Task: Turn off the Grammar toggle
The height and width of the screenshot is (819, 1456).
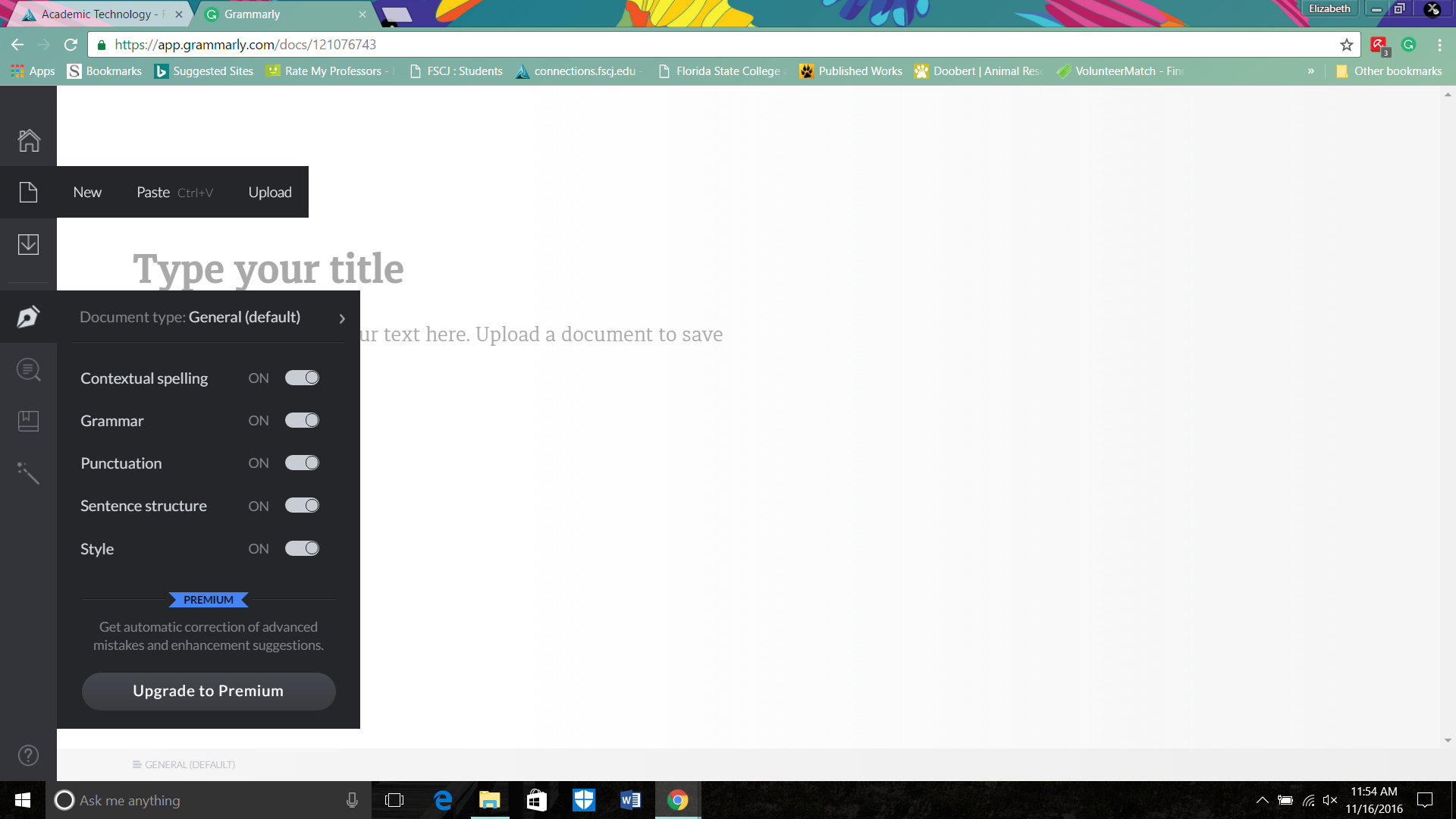Action: [302, 420]
